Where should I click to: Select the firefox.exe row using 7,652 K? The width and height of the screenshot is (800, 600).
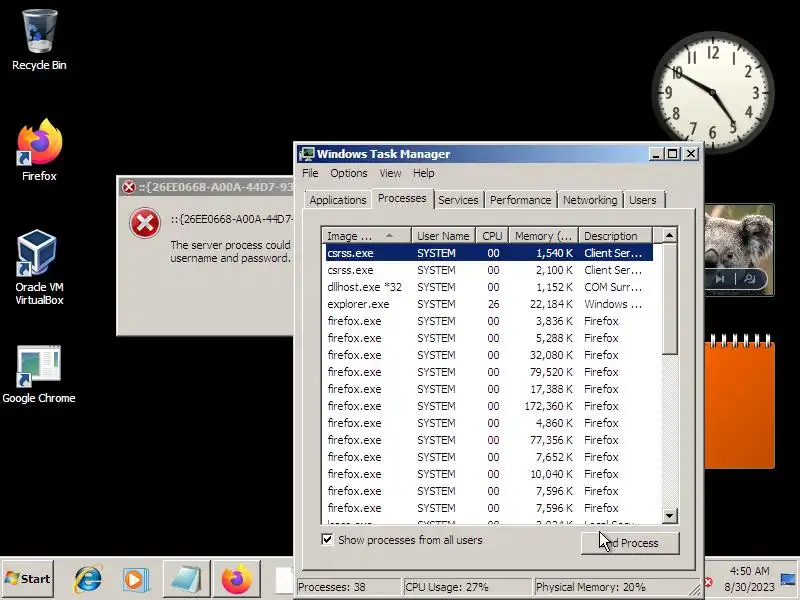[x=489, y=457]
